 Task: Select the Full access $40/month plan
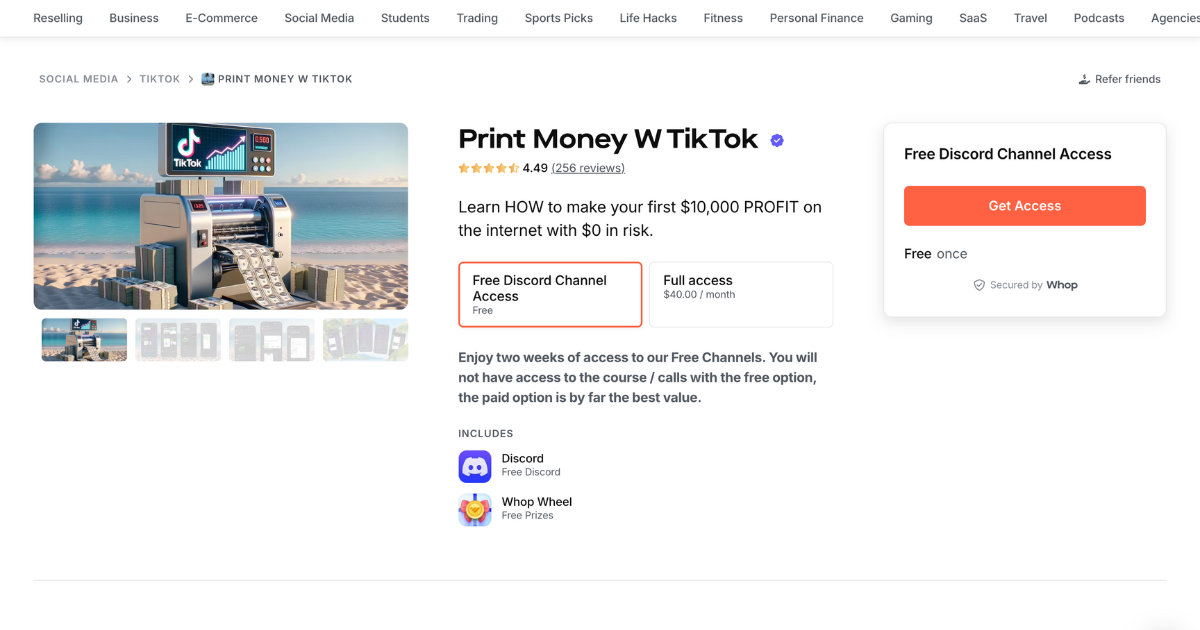tap(741, 294)
